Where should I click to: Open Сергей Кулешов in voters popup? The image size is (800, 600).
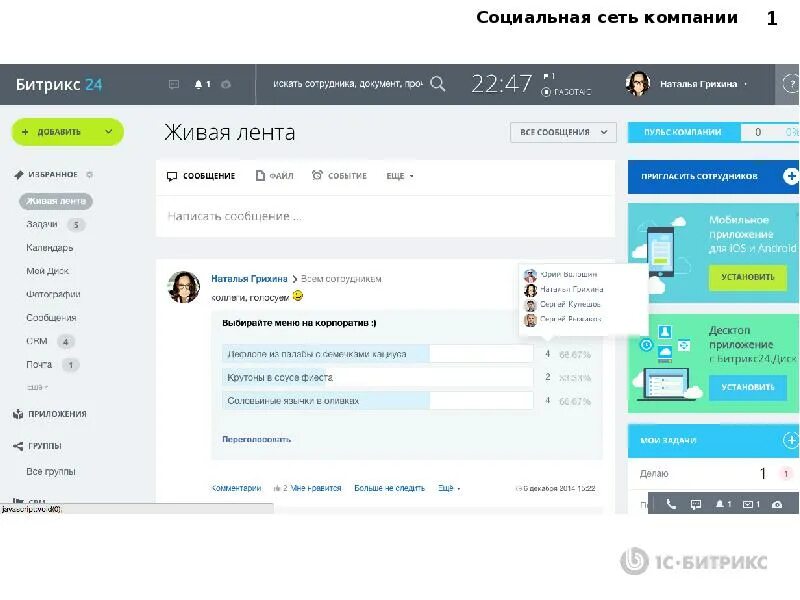pos(562,305)
